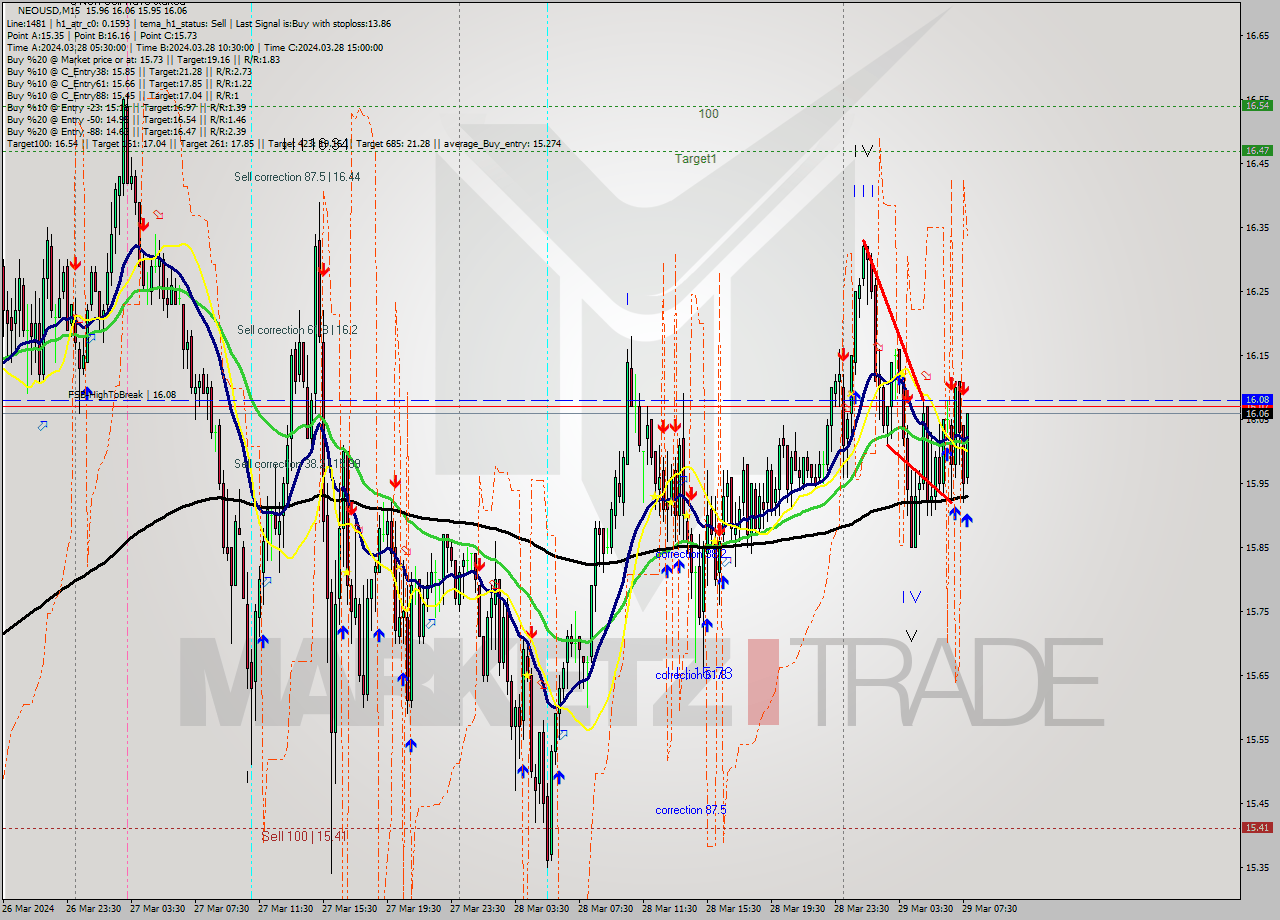Select the 'Buy %10 @ C_Entry88: 15.45' line
This screenshot has width=1280, height=920.
pos(121,95)
